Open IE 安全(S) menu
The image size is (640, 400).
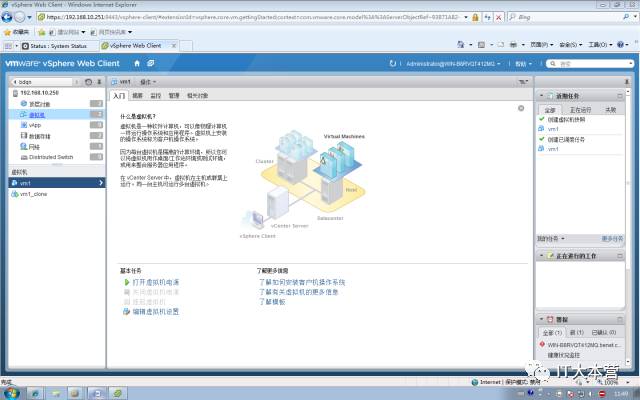click(571, 44)
